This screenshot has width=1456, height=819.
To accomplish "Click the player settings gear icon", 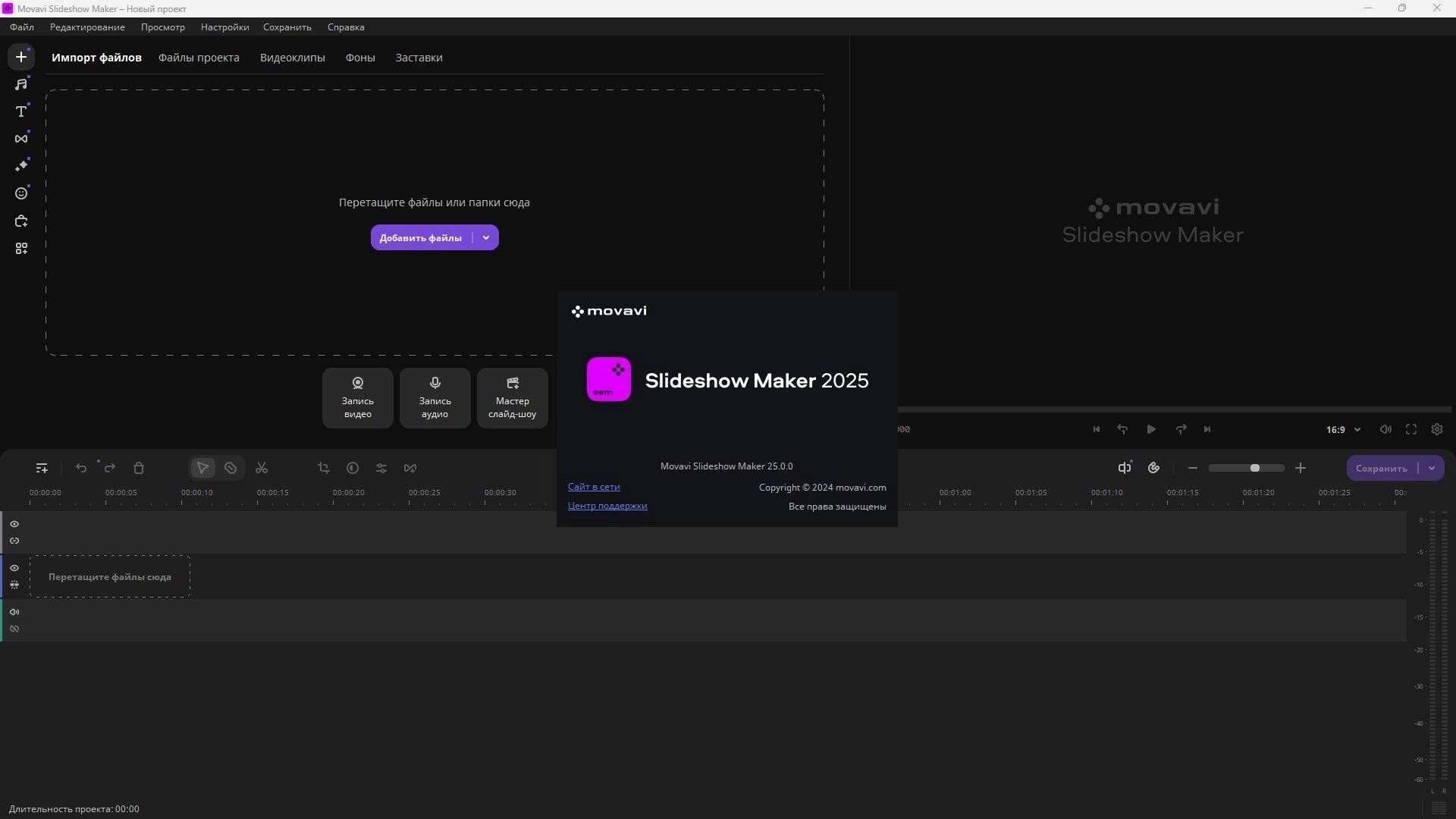I will (1437, 429).
